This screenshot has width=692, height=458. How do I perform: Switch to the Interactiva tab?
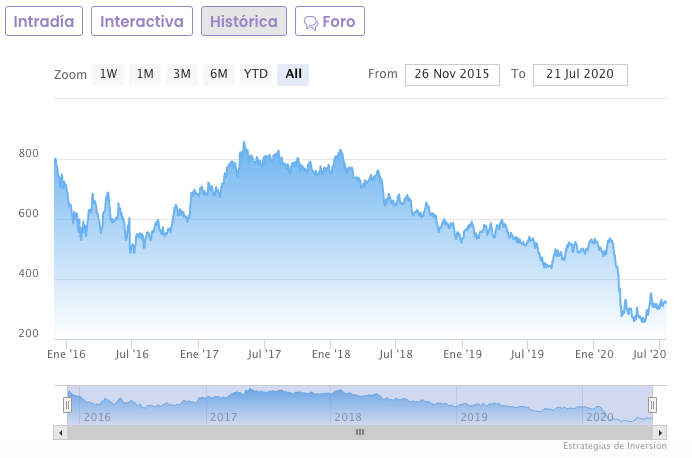point(142,21)
